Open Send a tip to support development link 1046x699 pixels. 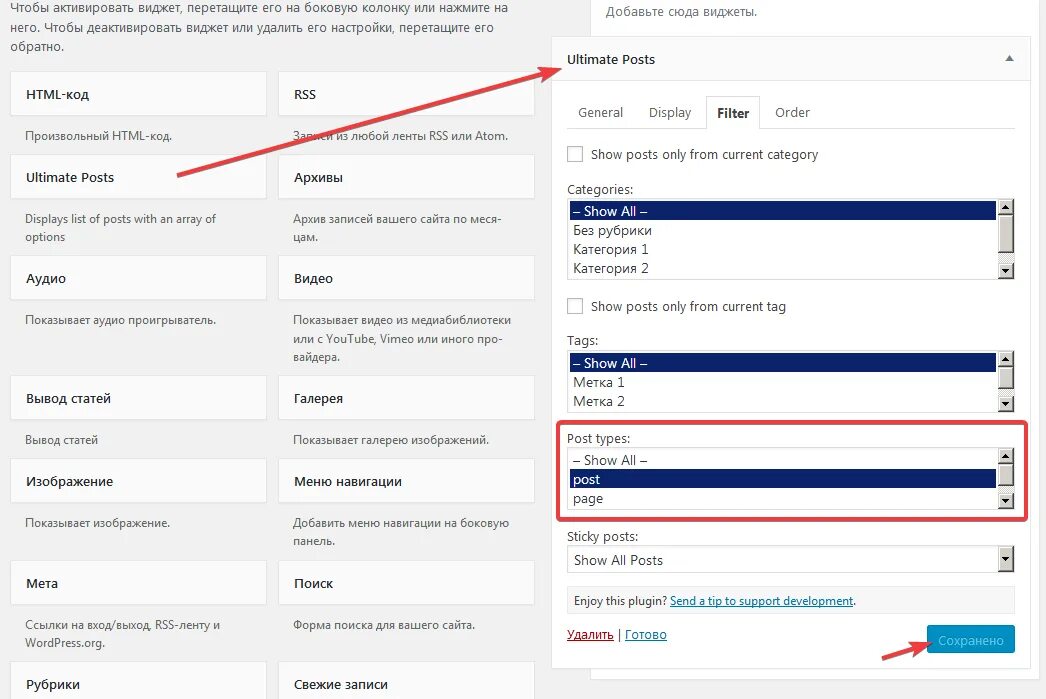coord(761,601)
